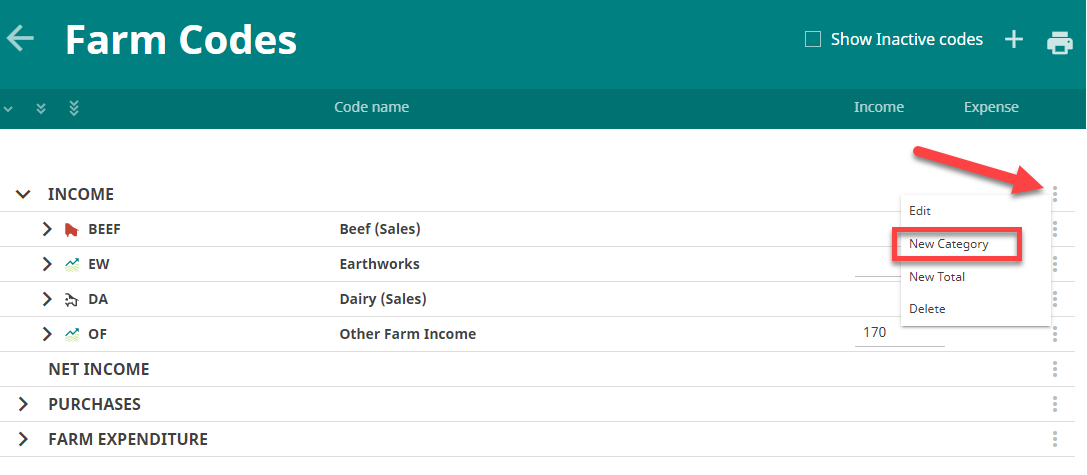Enable Show Inactive codes checkbox
Screen dimensions: 1087x475
click(812, 40)
